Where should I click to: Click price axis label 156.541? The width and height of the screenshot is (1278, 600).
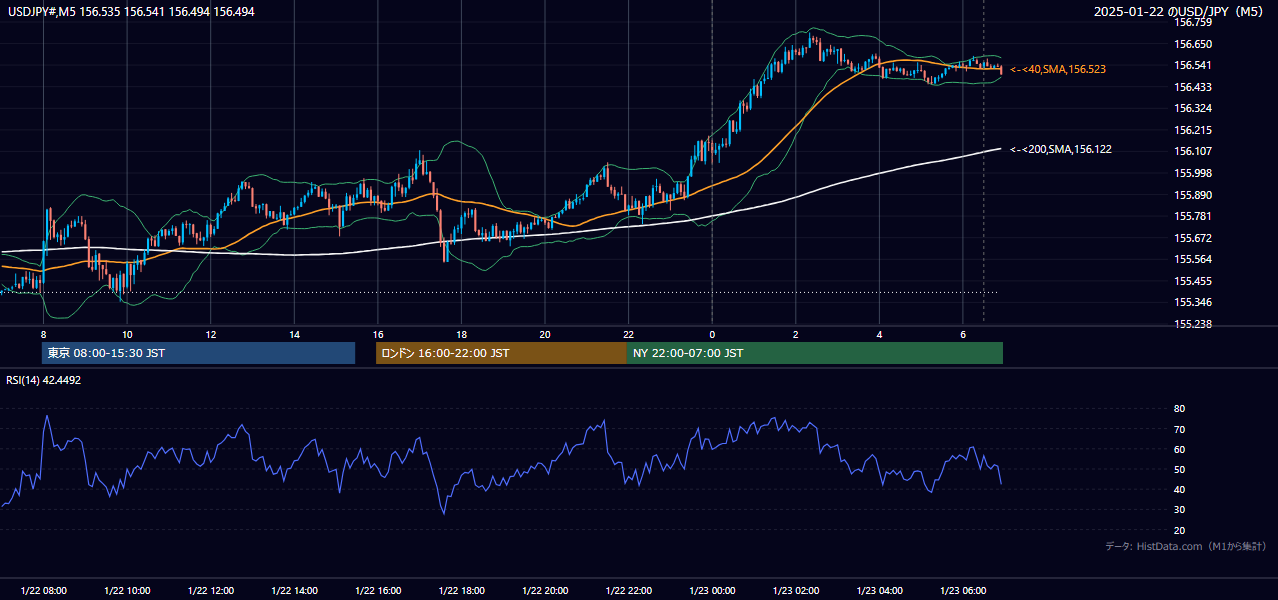(1192, 65)
